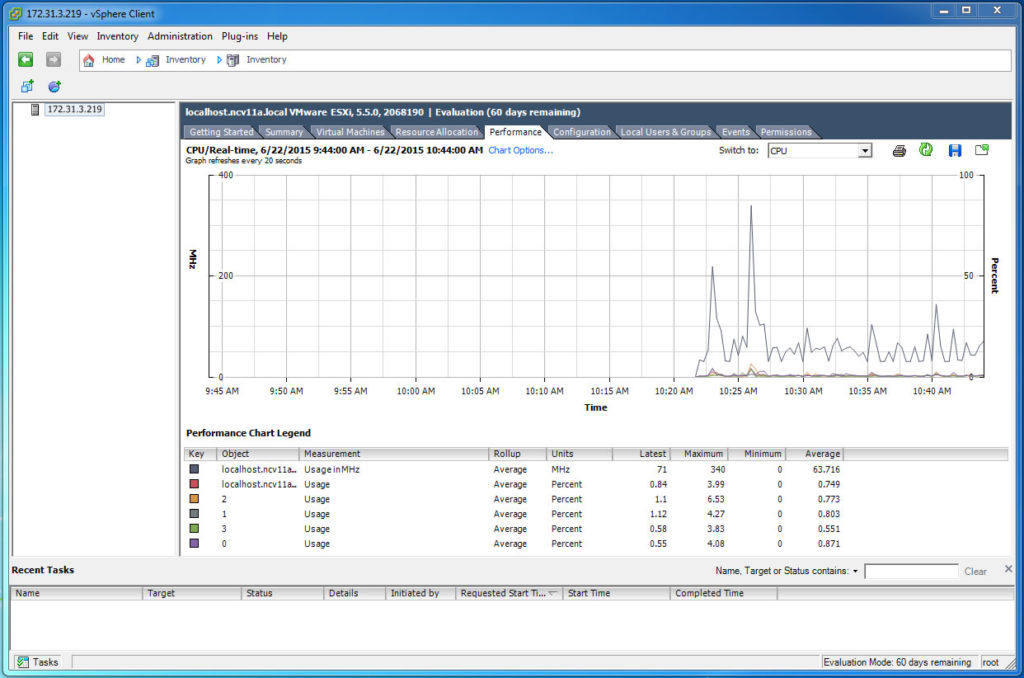Image resolution: width=1024 pixels, height=678 pixels.
Task: Click purple key swatch for object 0
Action: tap(194, 543)
